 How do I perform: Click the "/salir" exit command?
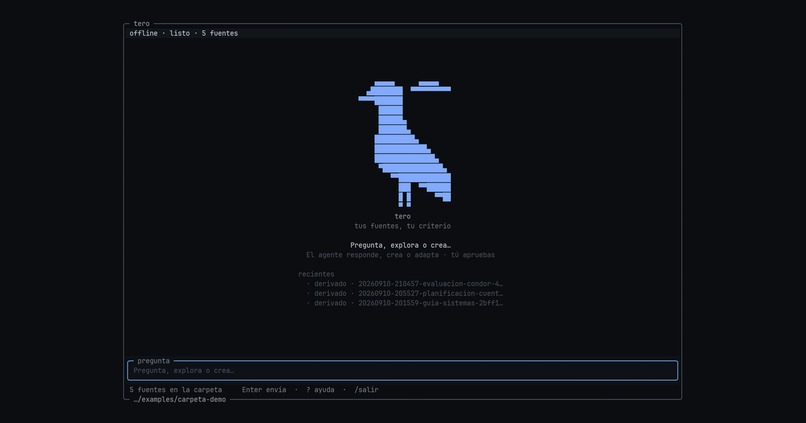tap(367, 390)
